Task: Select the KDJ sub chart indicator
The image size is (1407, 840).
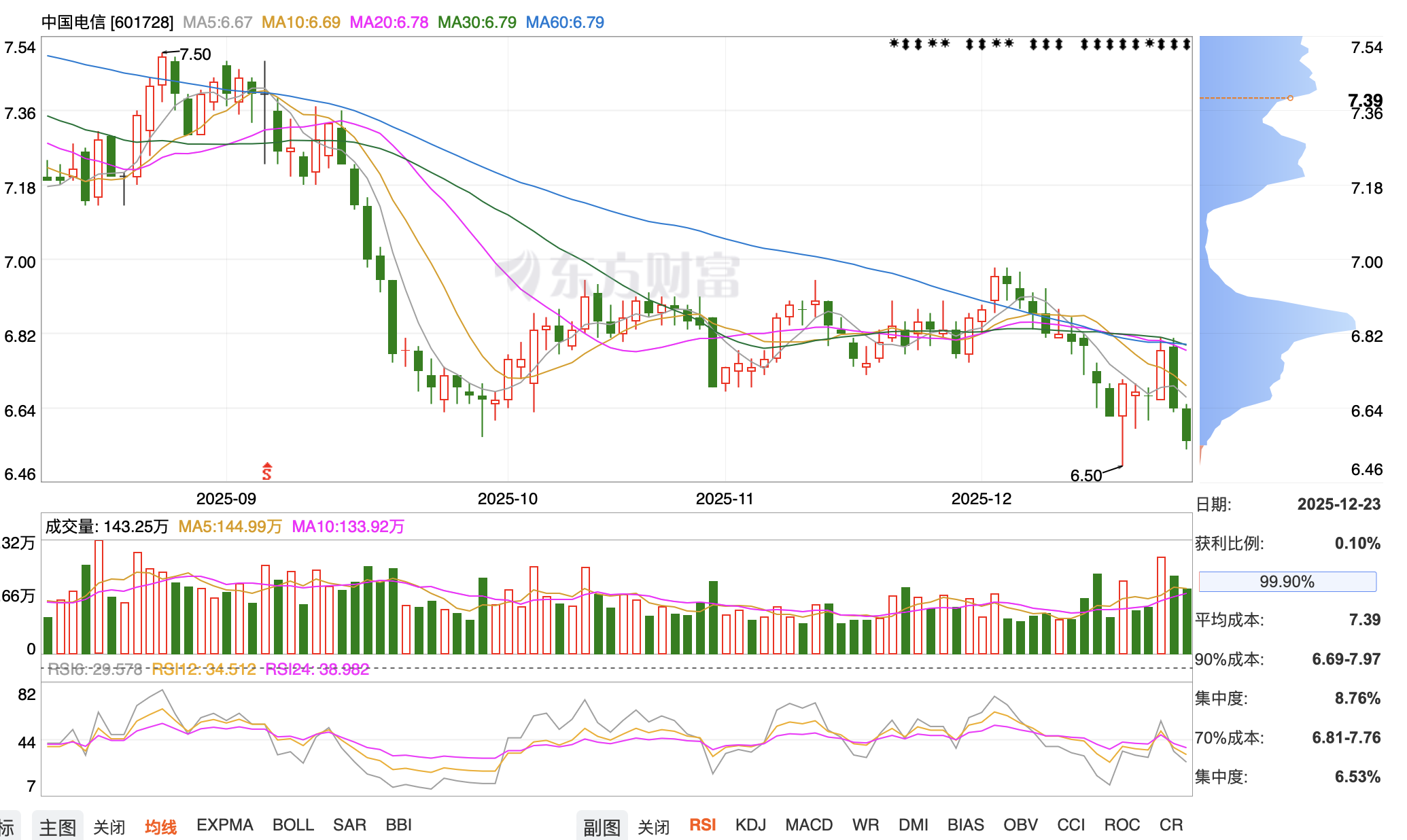Action: (x=750, y=825)
